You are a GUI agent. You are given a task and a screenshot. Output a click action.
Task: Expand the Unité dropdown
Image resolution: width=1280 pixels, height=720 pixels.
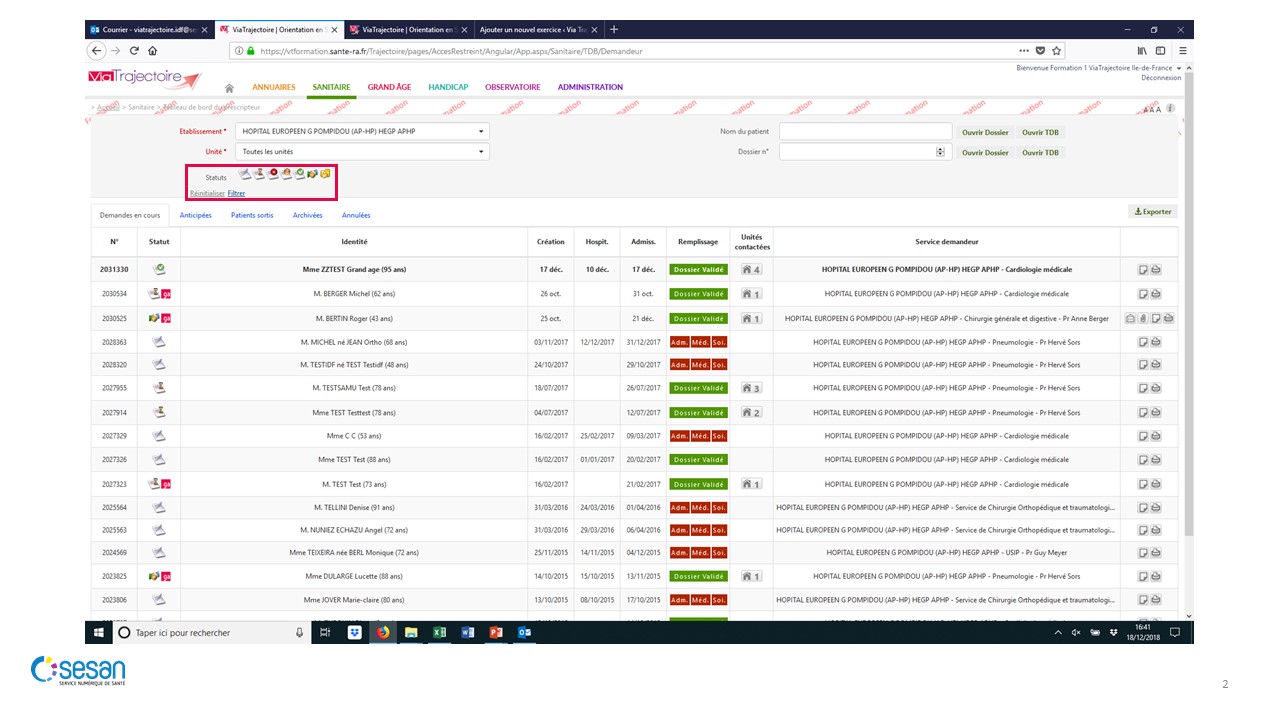[481, 152]
